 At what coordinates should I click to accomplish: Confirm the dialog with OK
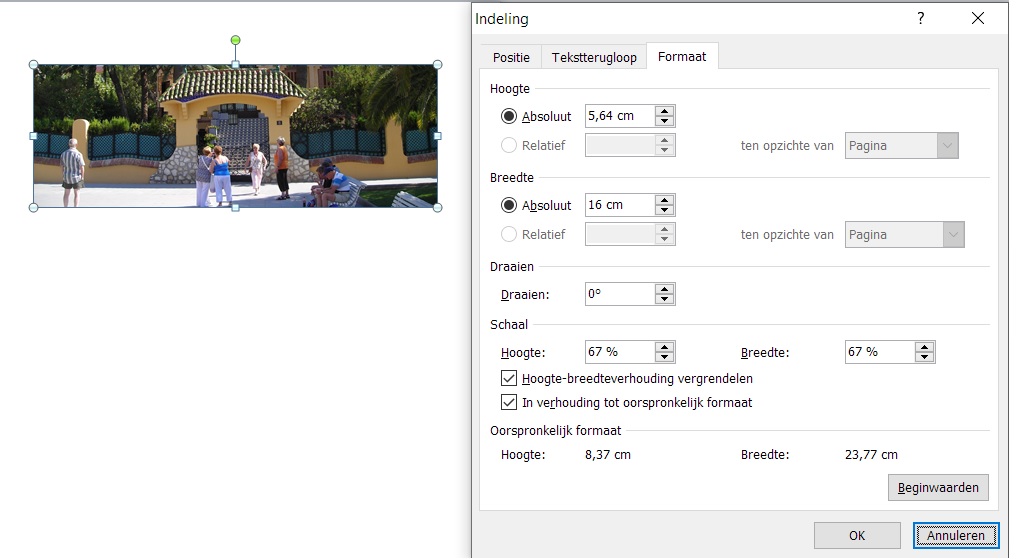857,536
